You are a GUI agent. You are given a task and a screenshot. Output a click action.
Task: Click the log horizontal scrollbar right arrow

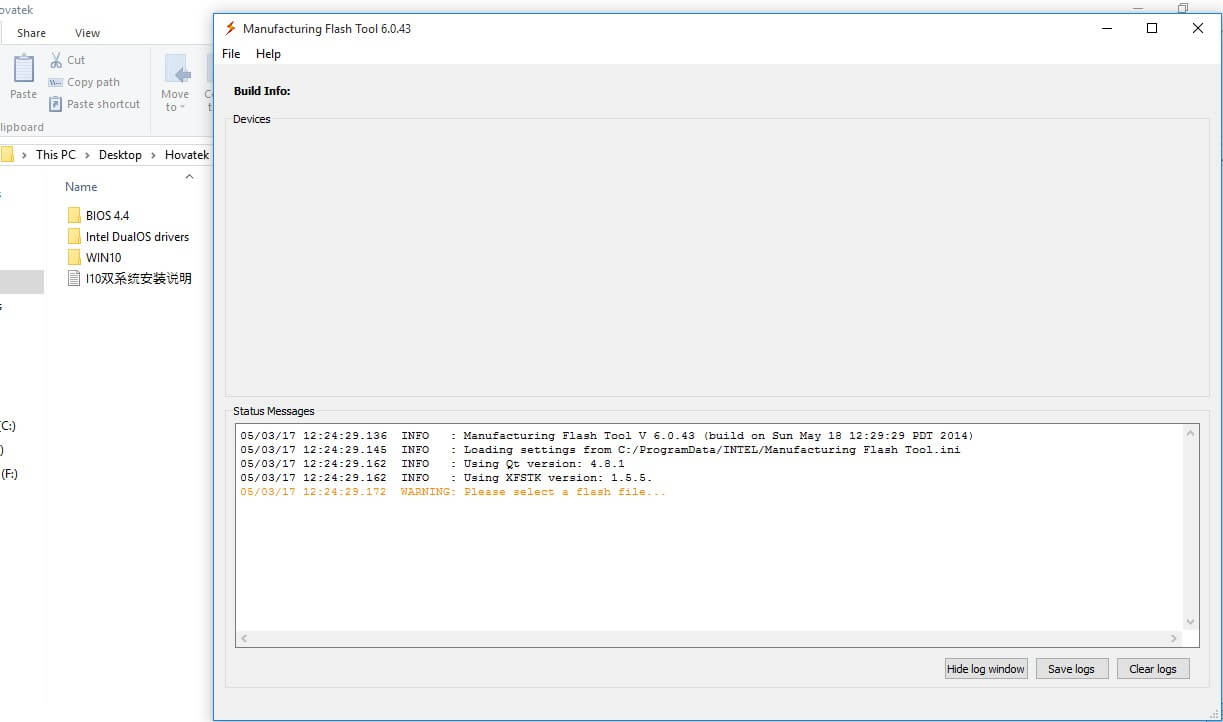coord(1174,638)
